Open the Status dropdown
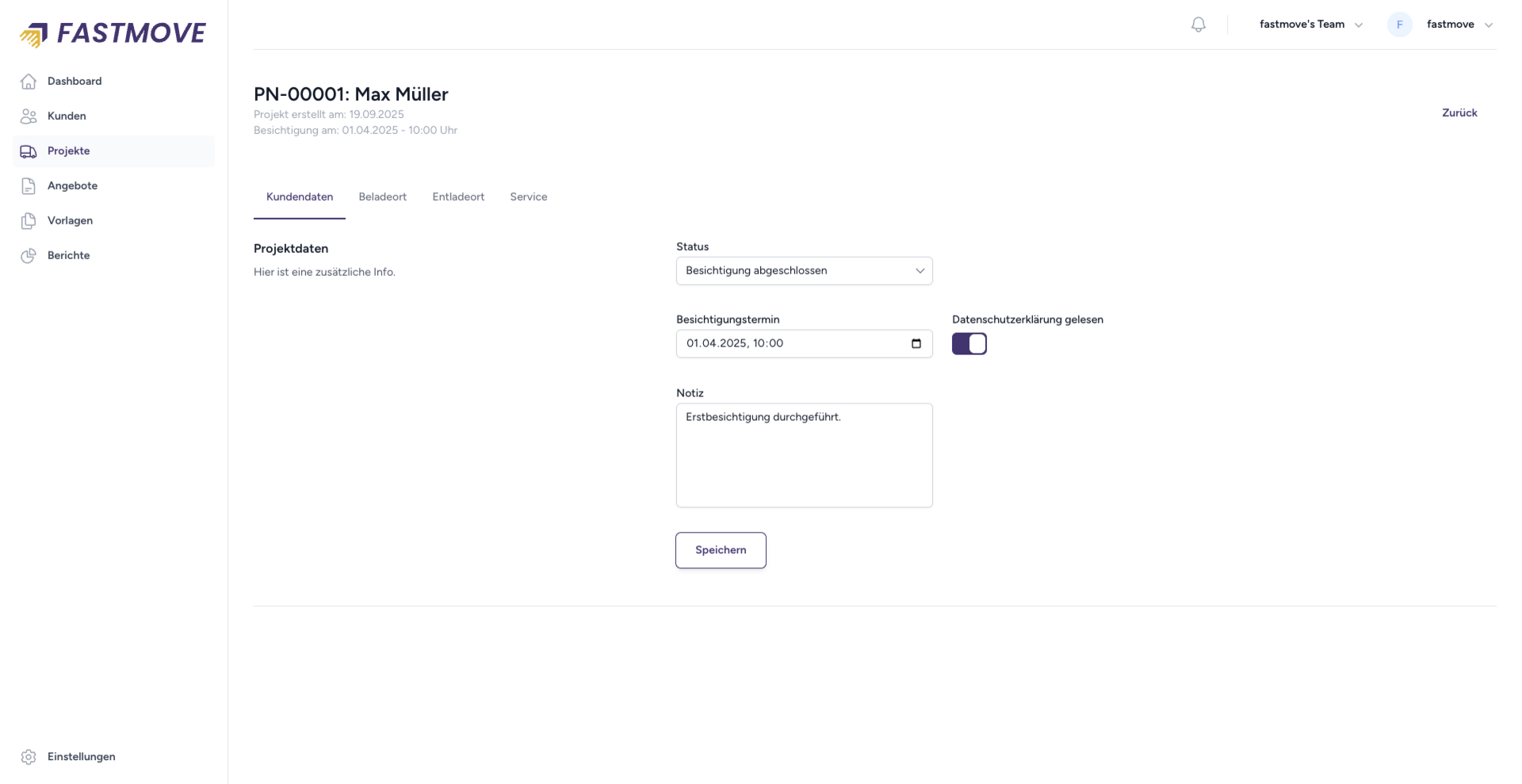This screenshot has width=1522, height=784. click(804, 271)
